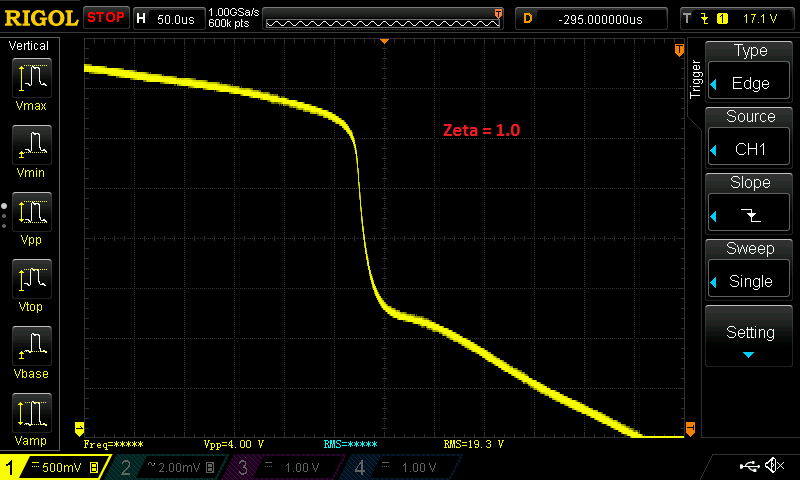Click the 1.00GSa/s sample rate text

tap(234, 12)
